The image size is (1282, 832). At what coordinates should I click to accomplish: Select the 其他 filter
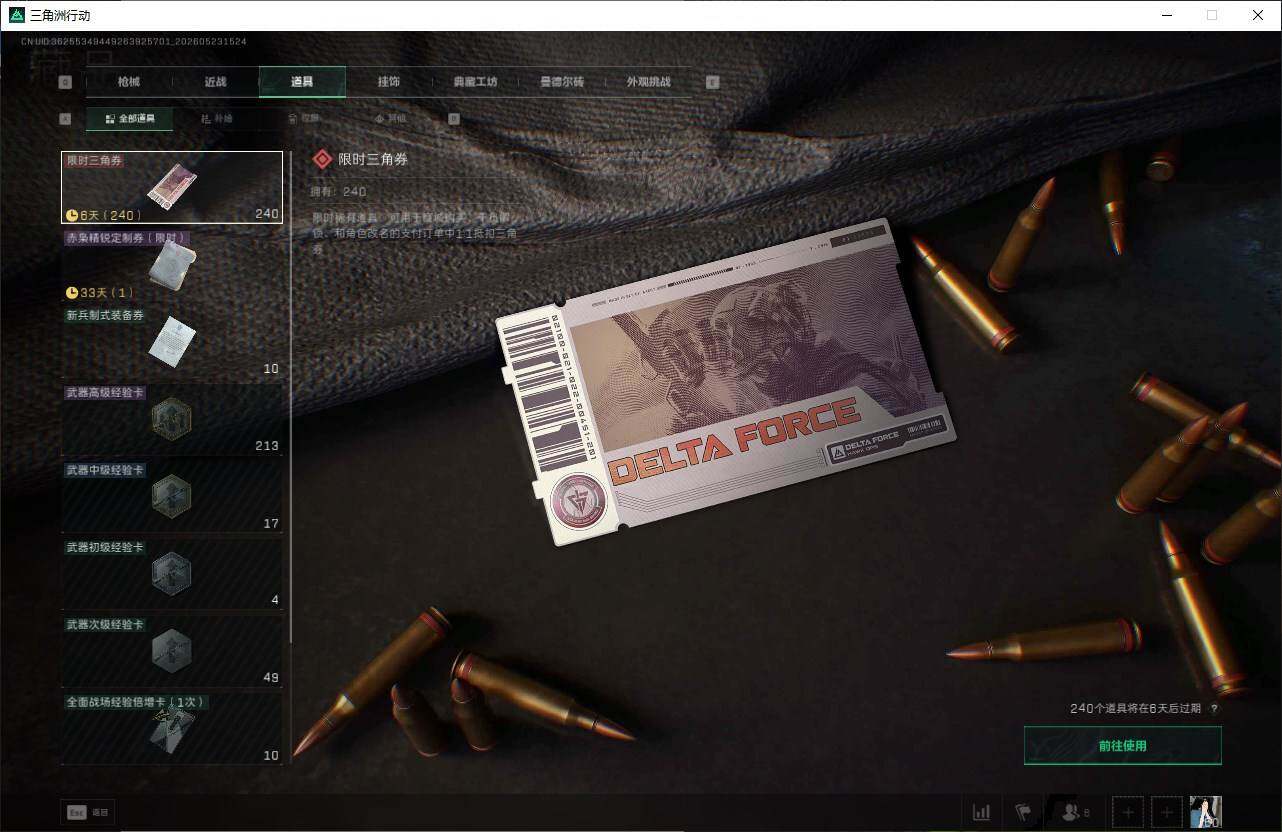coord(389,119)
